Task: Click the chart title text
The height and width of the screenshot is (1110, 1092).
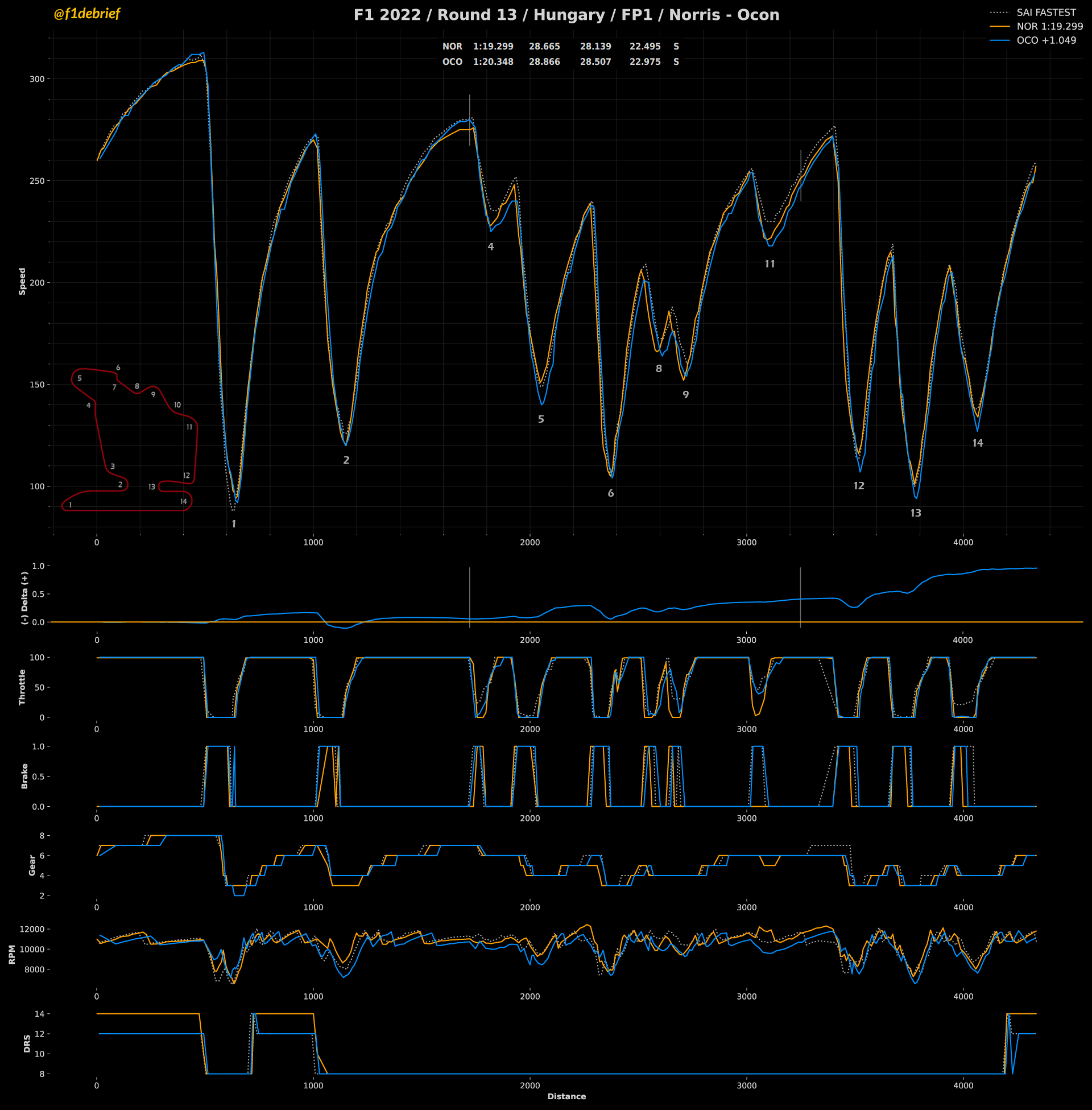Action: 566,15
